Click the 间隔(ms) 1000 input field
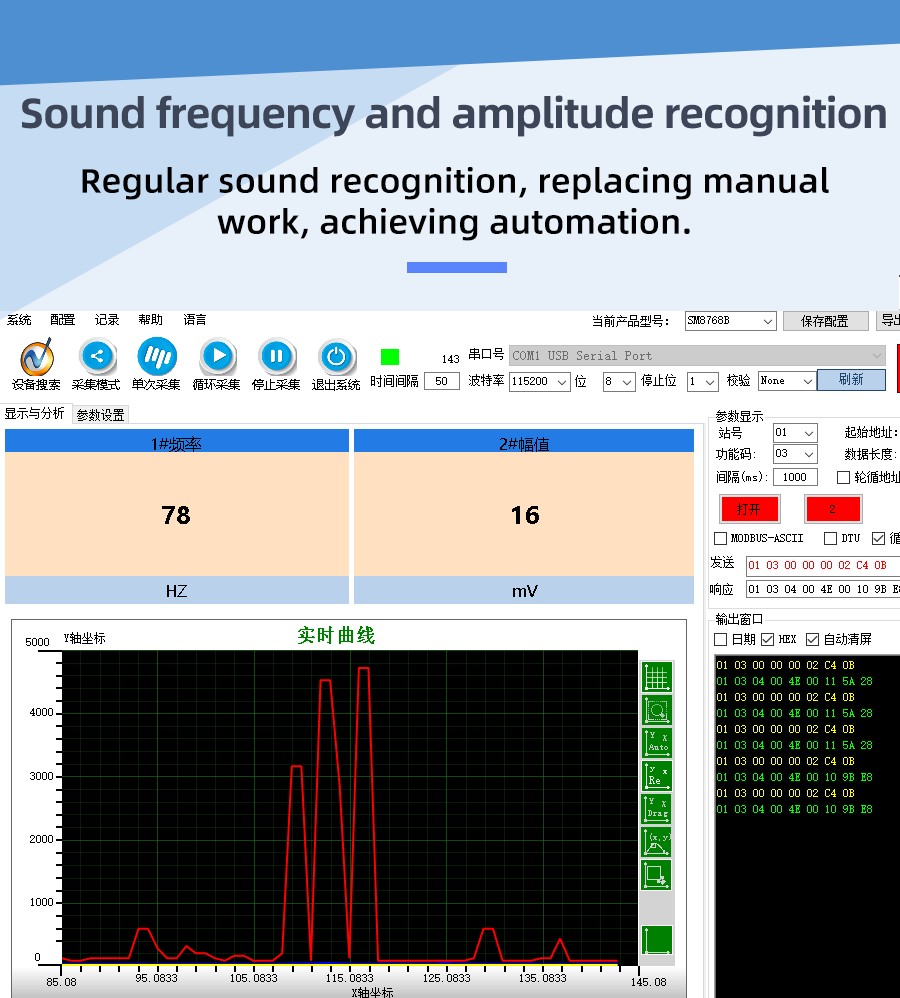Viewport: 900px width, 998px height. (x=795, y=477)
